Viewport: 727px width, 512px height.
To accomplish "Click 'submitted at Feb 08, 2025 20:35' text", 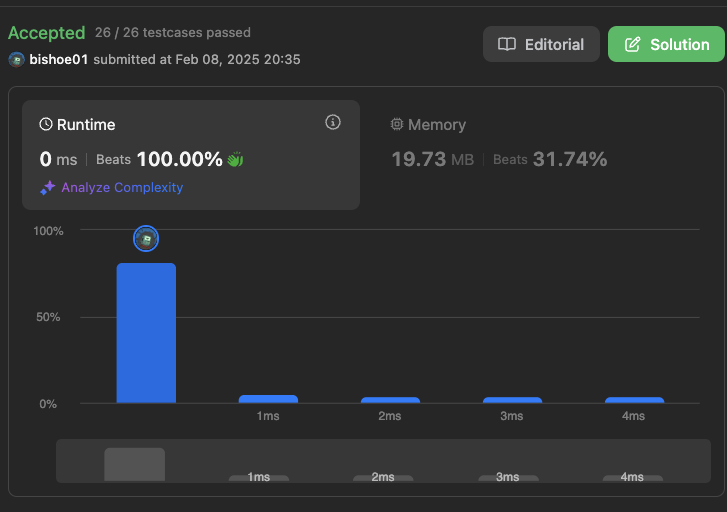I will click(197, 59).
